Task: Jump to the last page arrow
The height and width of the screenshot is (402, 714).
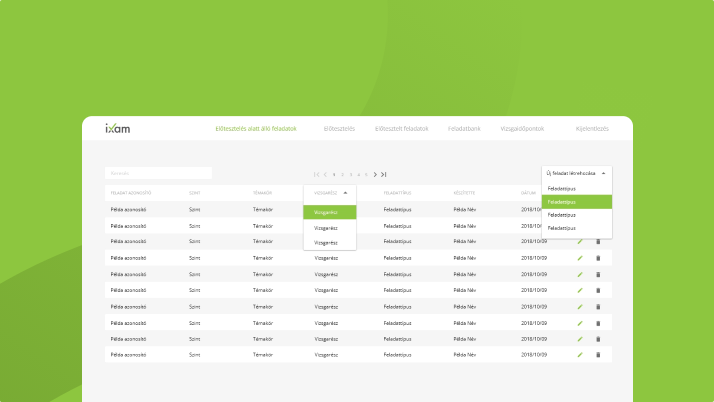Action: (384, 174)
